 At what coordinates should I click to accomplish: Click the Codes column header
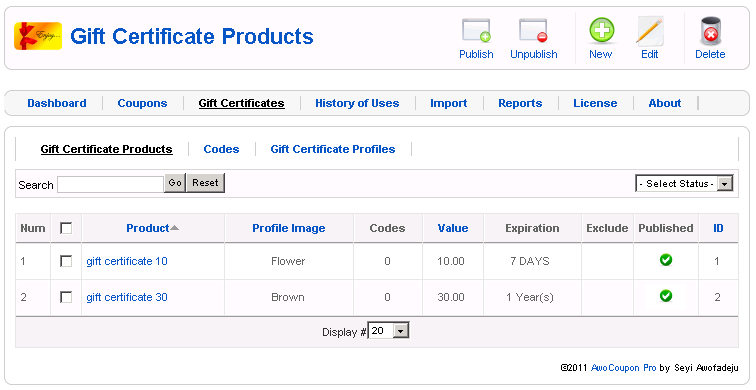(387, 228)
